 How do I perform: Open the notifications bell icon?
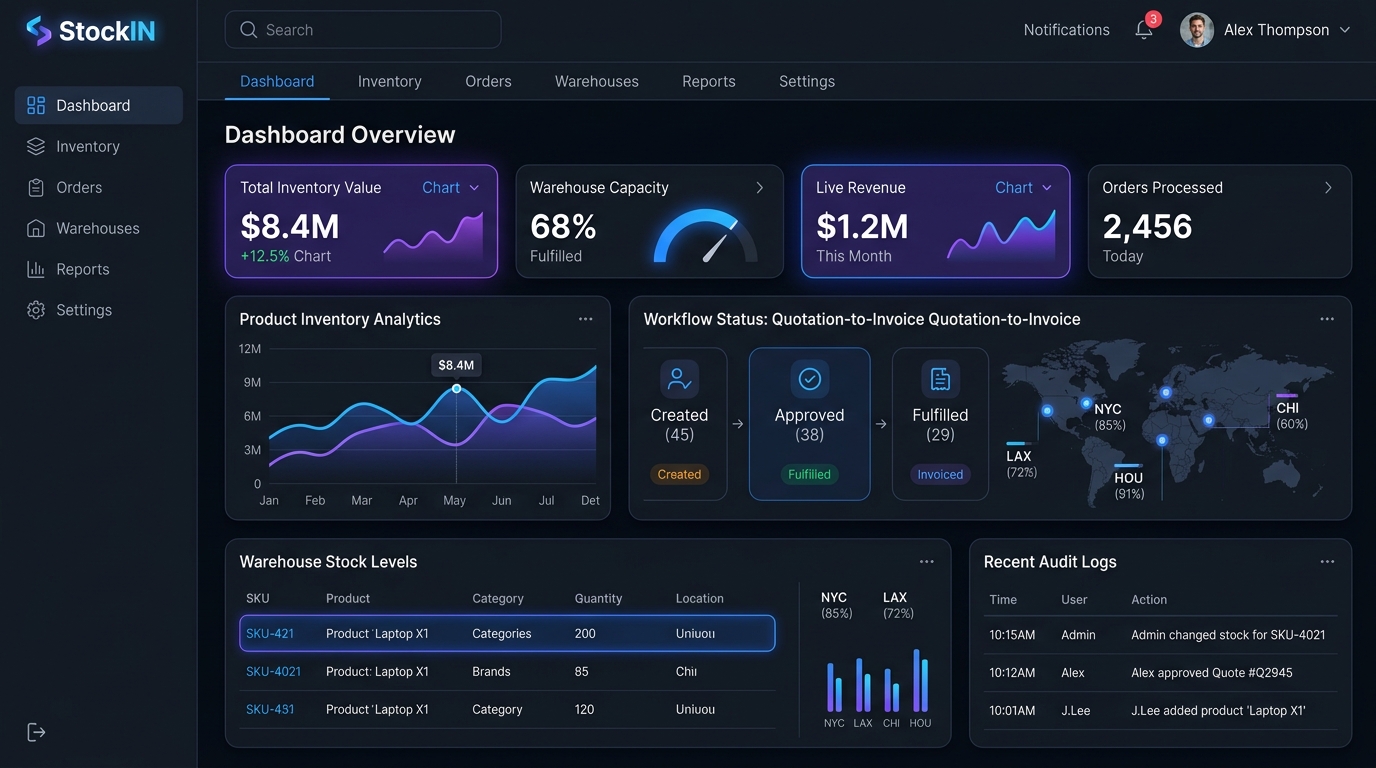1144,30
